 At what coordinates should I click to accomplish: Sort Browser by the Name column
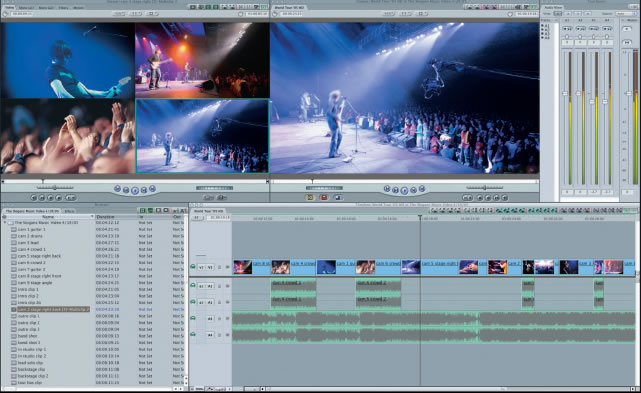click(48, 217)
